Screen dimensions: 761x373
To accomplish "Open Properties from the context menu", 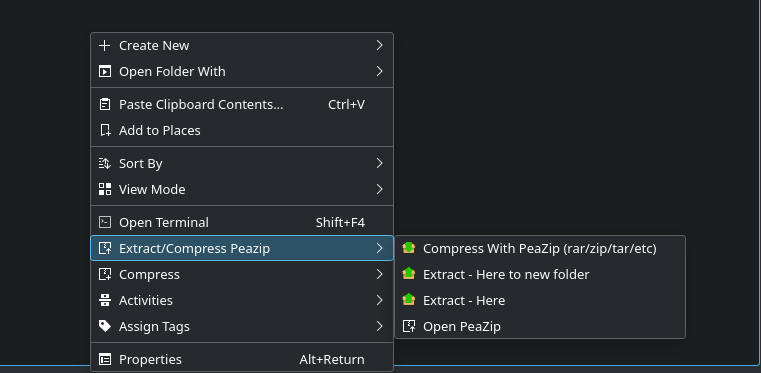I will click(x=242, y=359).
